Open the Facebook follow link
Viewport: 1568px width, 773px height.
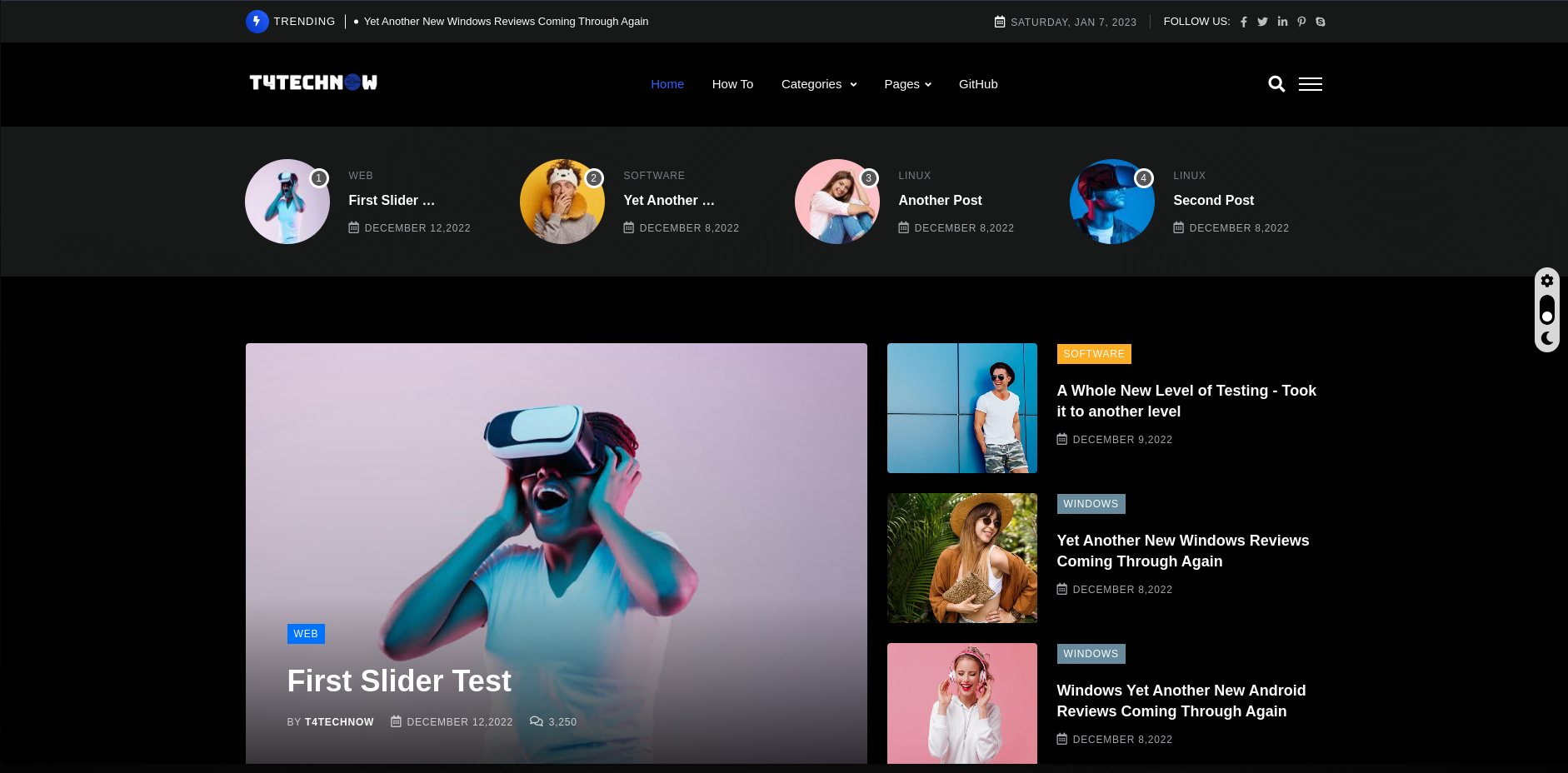pos(1243,22)
